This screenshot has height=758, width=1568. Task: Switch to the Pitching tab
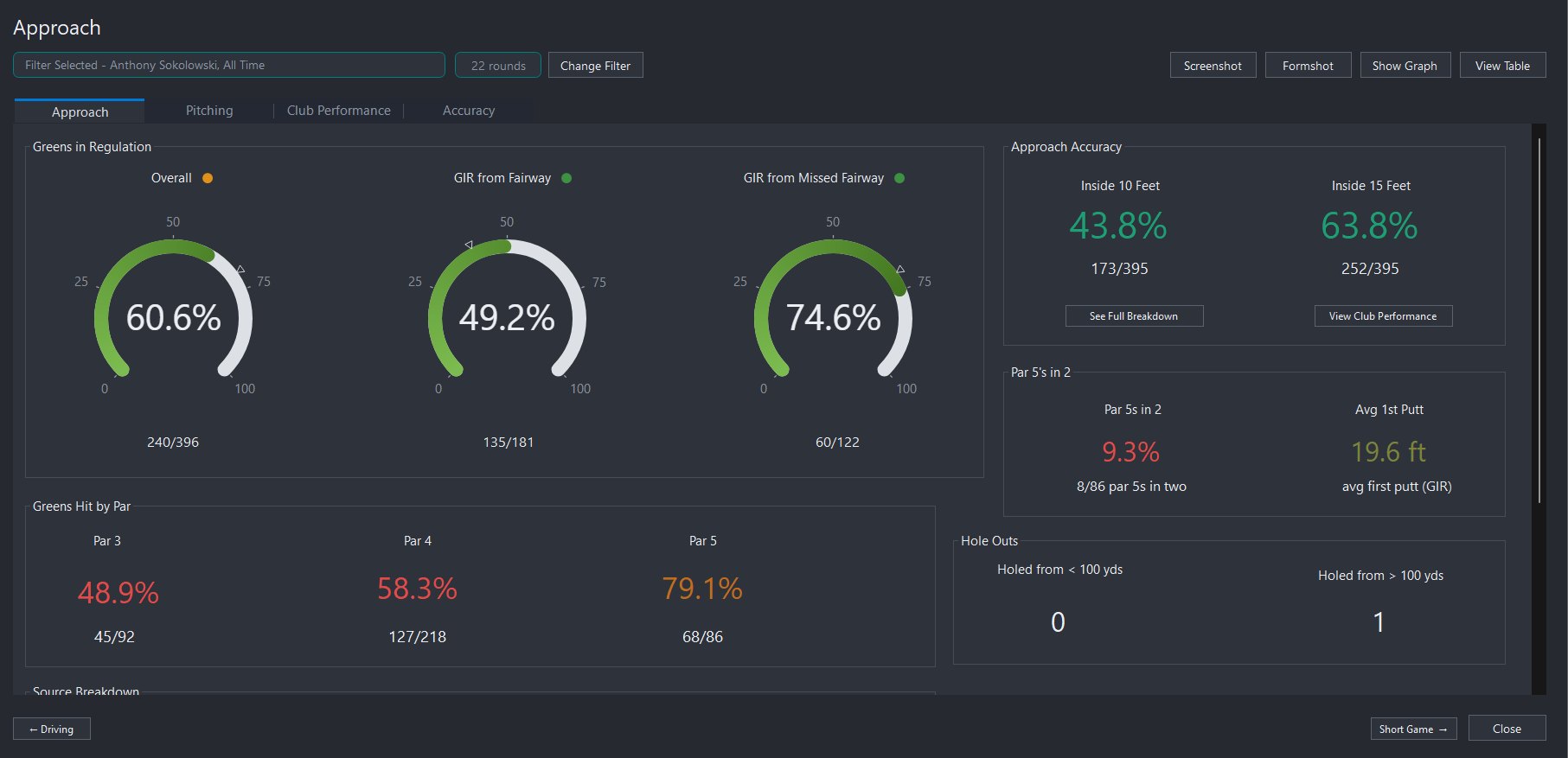209,111
